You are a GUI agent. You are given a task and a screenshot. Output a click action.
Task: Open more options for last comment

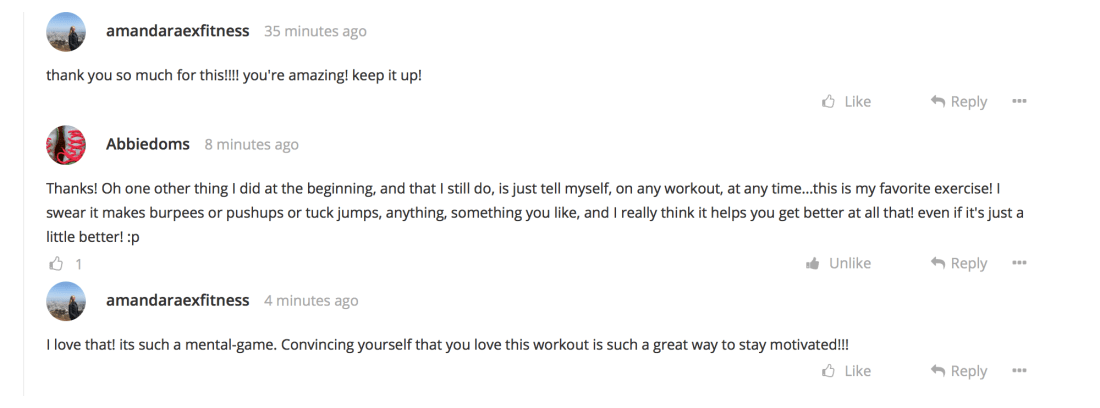pyautogui.click(x=1019, y=371)
